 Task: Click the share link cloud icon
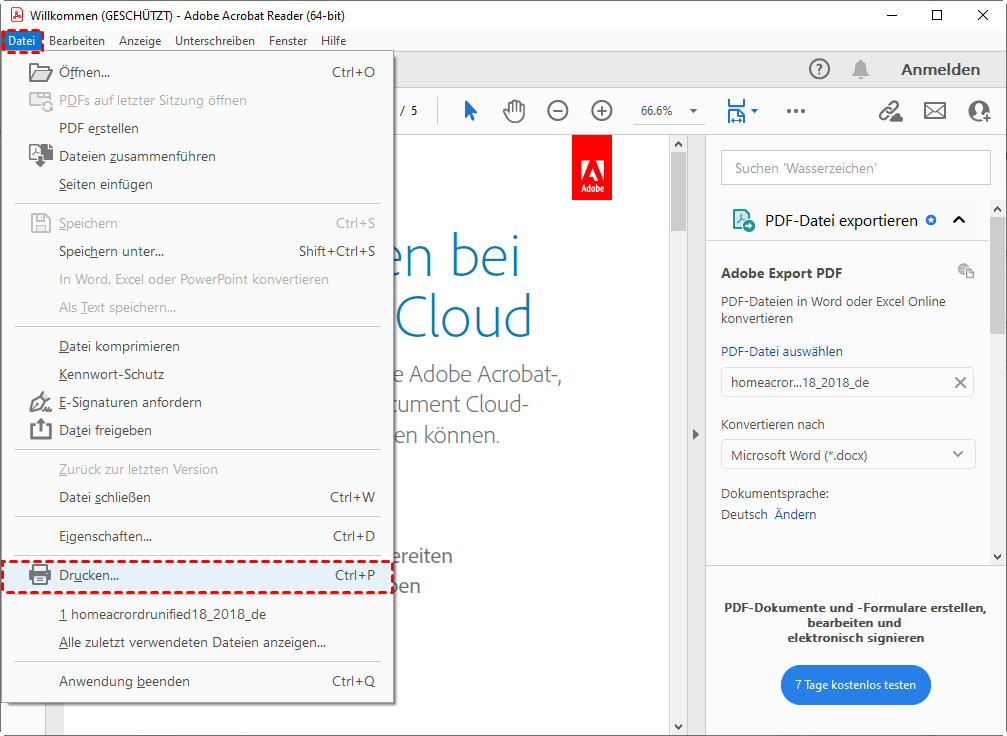[890, 111]
